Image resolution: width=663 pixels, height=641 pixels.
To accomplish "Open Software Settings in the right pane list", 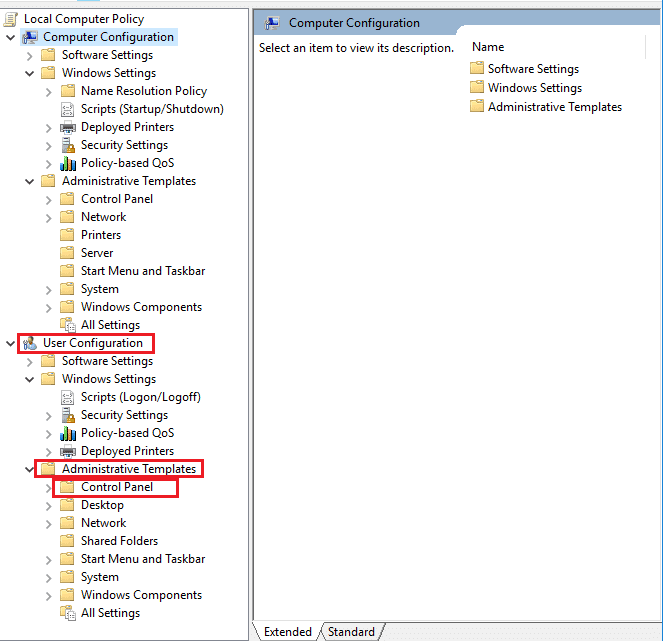I will coord(533,69).
